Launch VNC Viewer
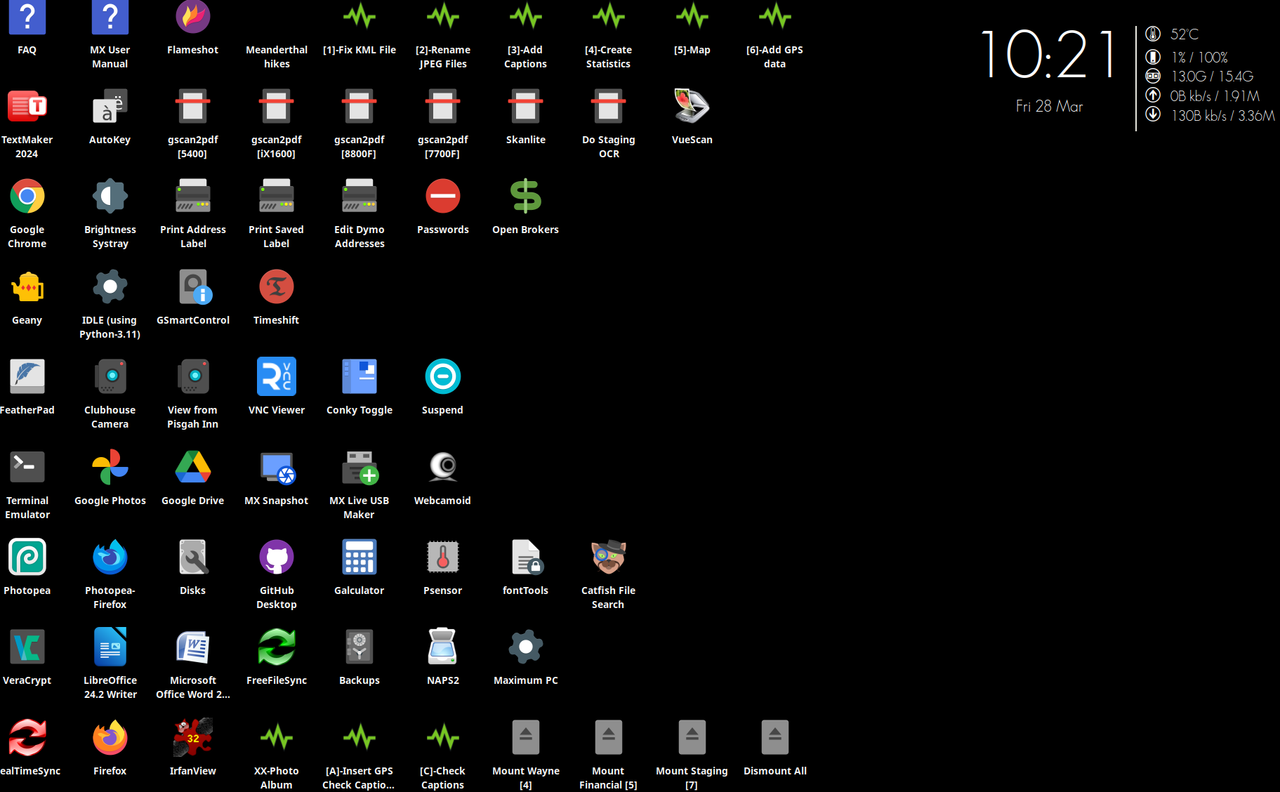 pos(276,377)
